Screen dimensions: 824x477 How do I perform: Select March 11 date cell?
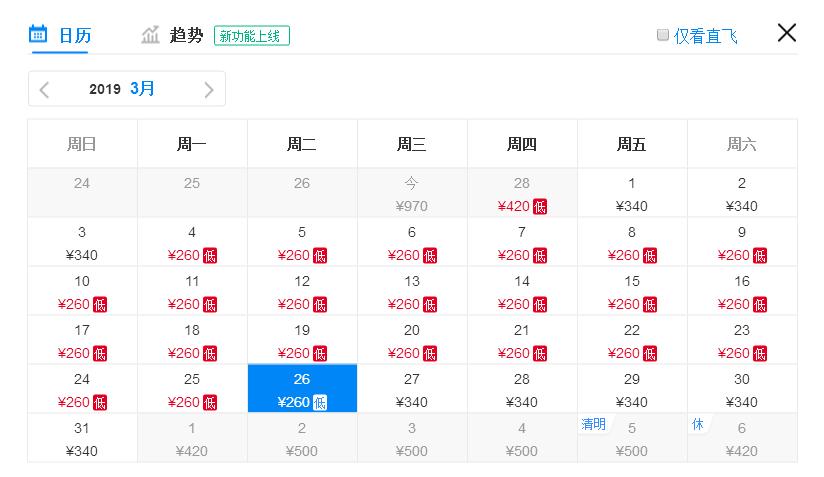coord(192,291)
